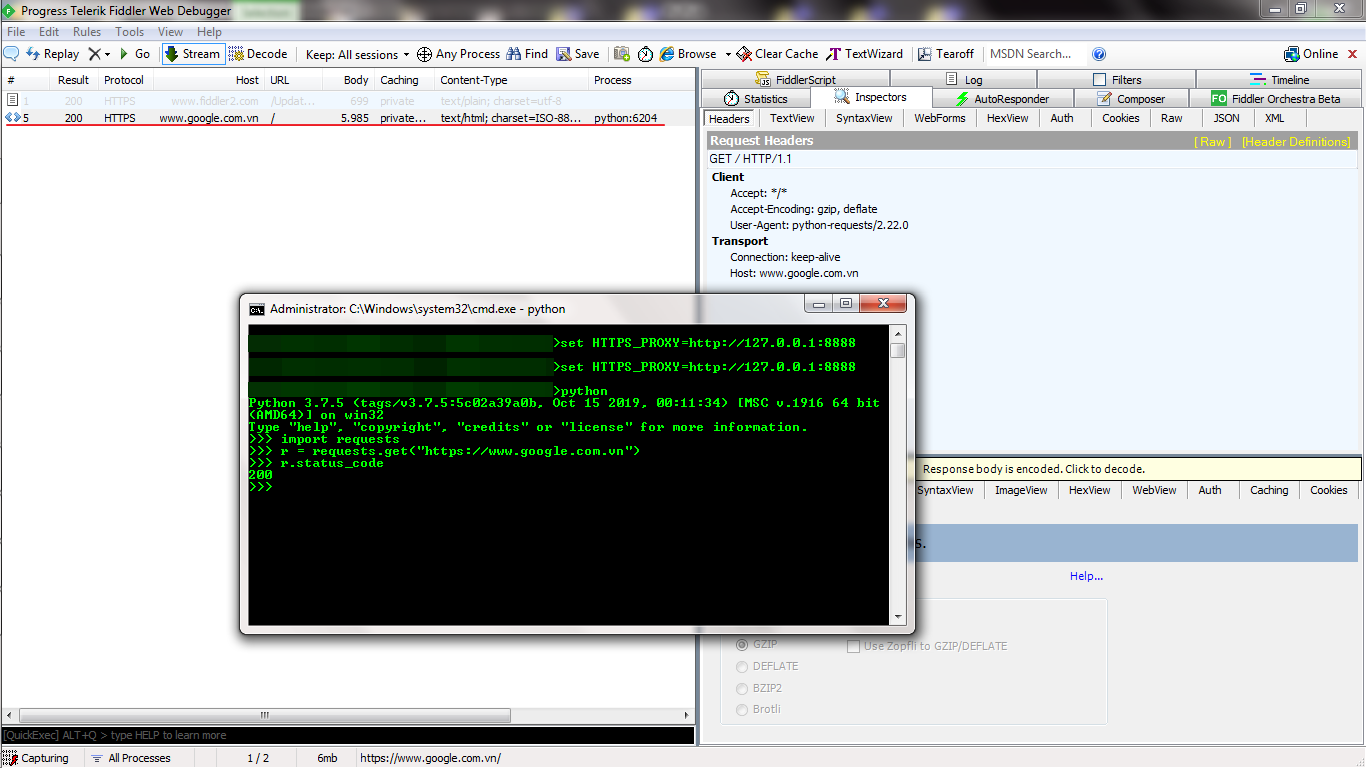Open the Edit menu
Viewport: 1366px width, 768px height.
coord(49,32)
